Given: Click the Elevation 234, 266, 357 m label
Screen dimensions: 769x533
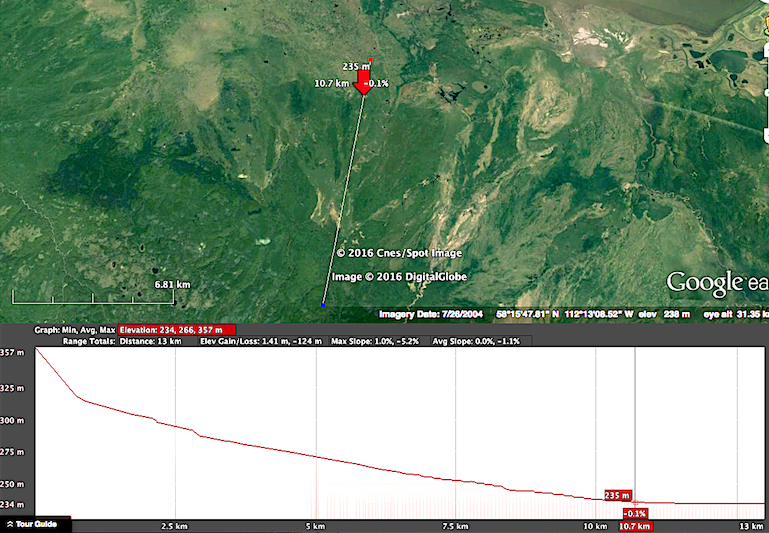Looking at the screenshot, I should click(x=176, y=329).
